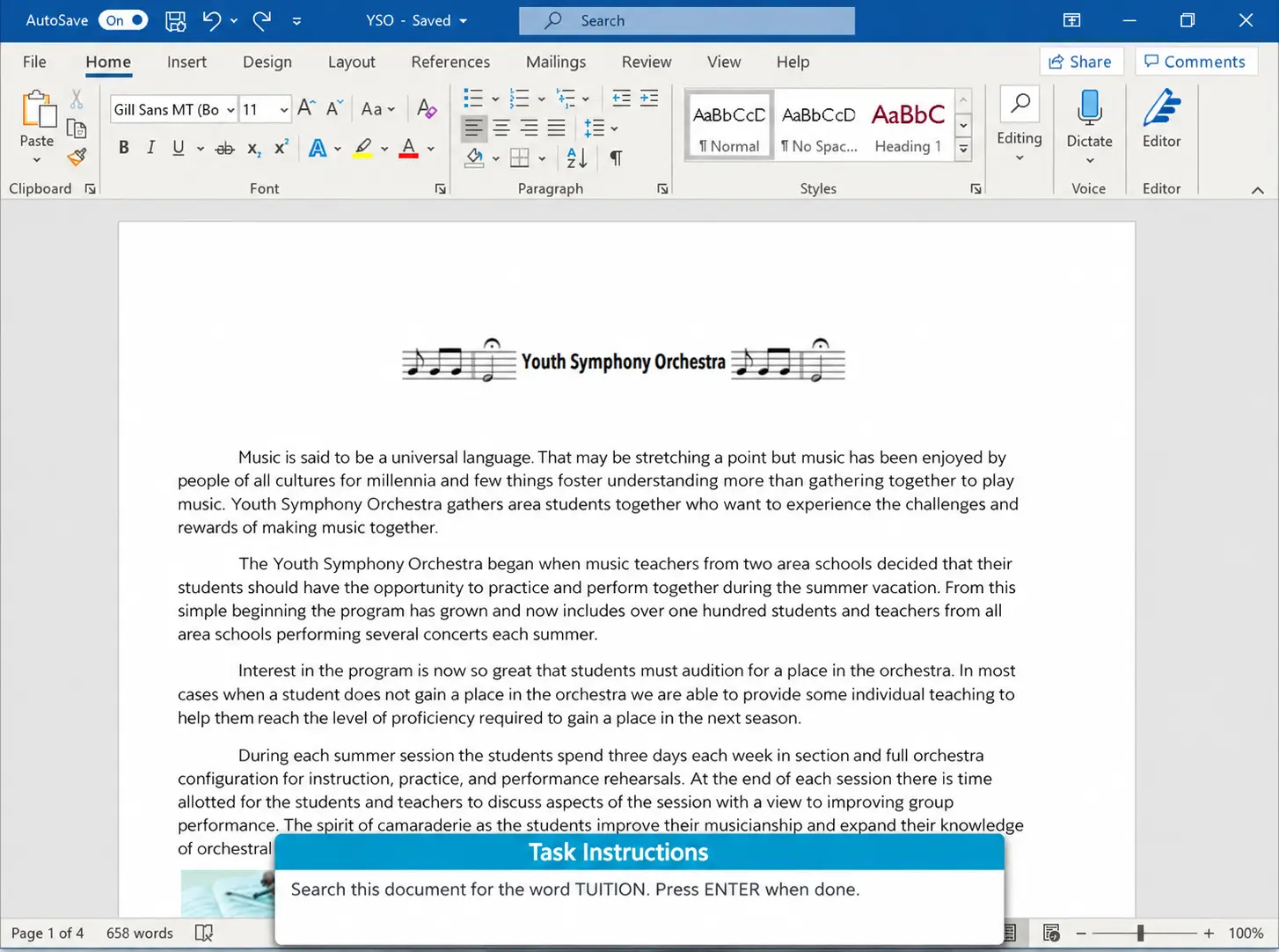Clear all formatting with eraser icon

(427, 108)
